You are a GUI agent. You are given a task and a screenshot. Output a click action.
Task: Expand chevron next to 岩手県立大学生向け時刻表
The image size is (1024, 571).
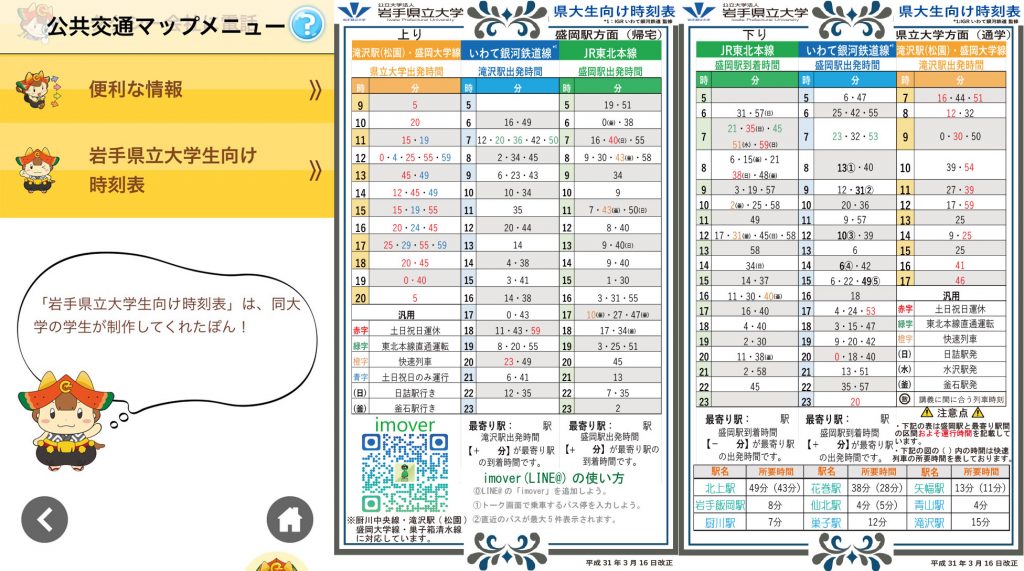click(315, 171)
